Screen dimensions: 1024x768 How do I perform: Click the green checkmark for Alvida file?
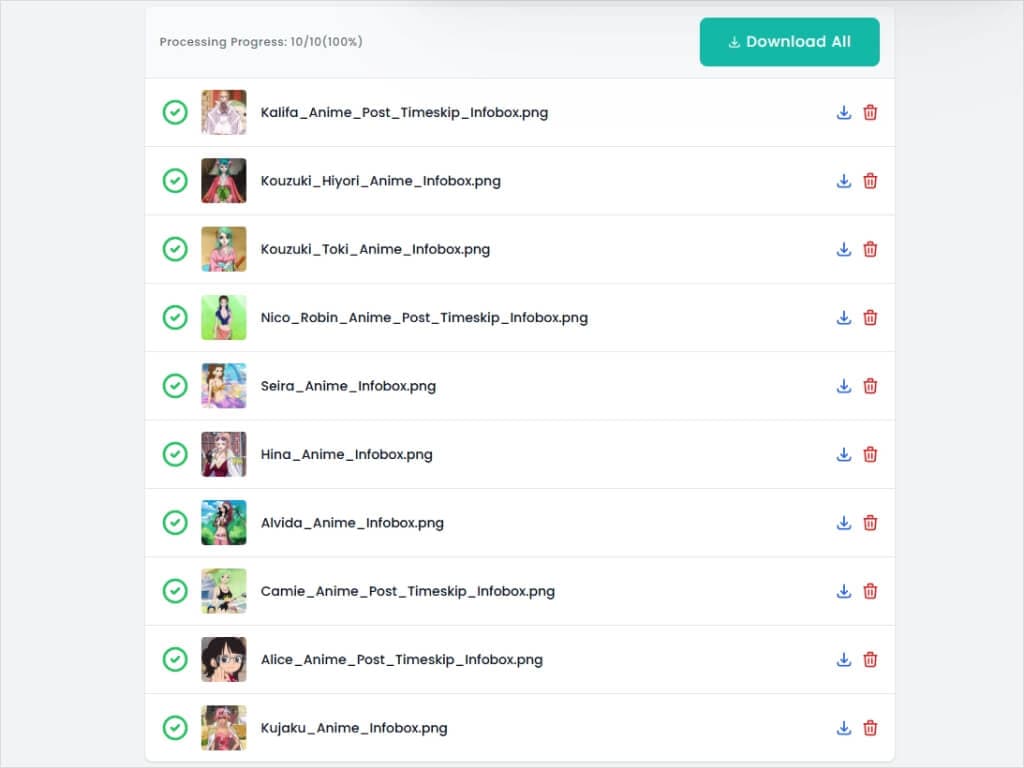tap(175, 523)
